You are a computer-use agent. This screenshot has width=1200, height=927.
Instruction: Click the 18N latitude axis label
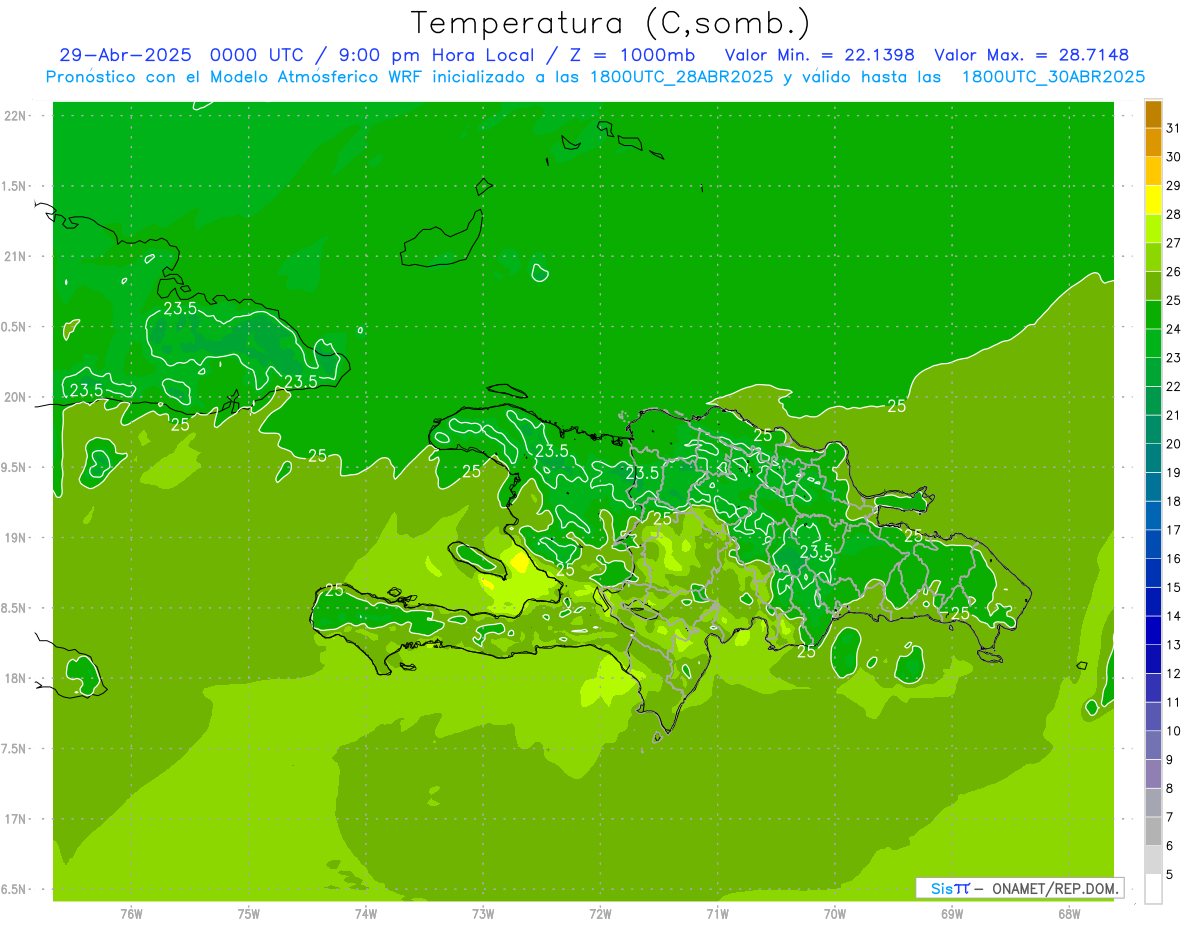point(16,679)
